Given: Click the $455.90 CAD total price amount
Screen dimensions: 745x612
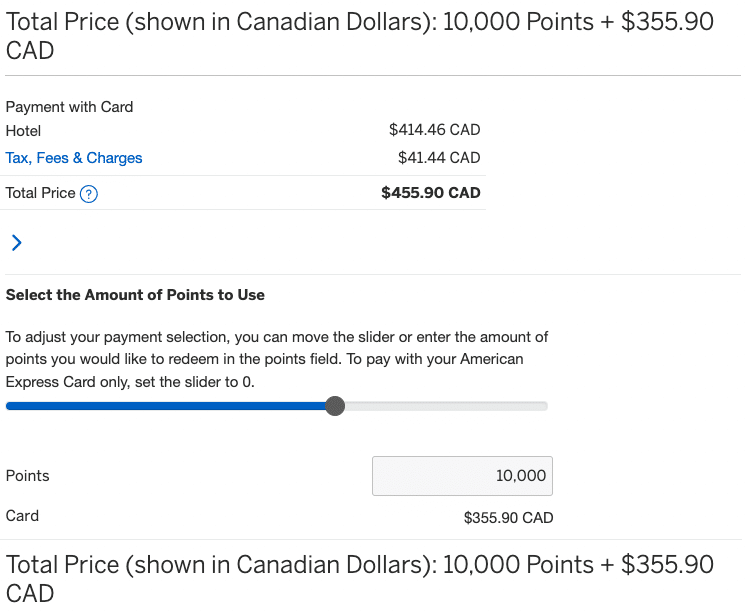Looking at the screenshot, I should point(431,193).
